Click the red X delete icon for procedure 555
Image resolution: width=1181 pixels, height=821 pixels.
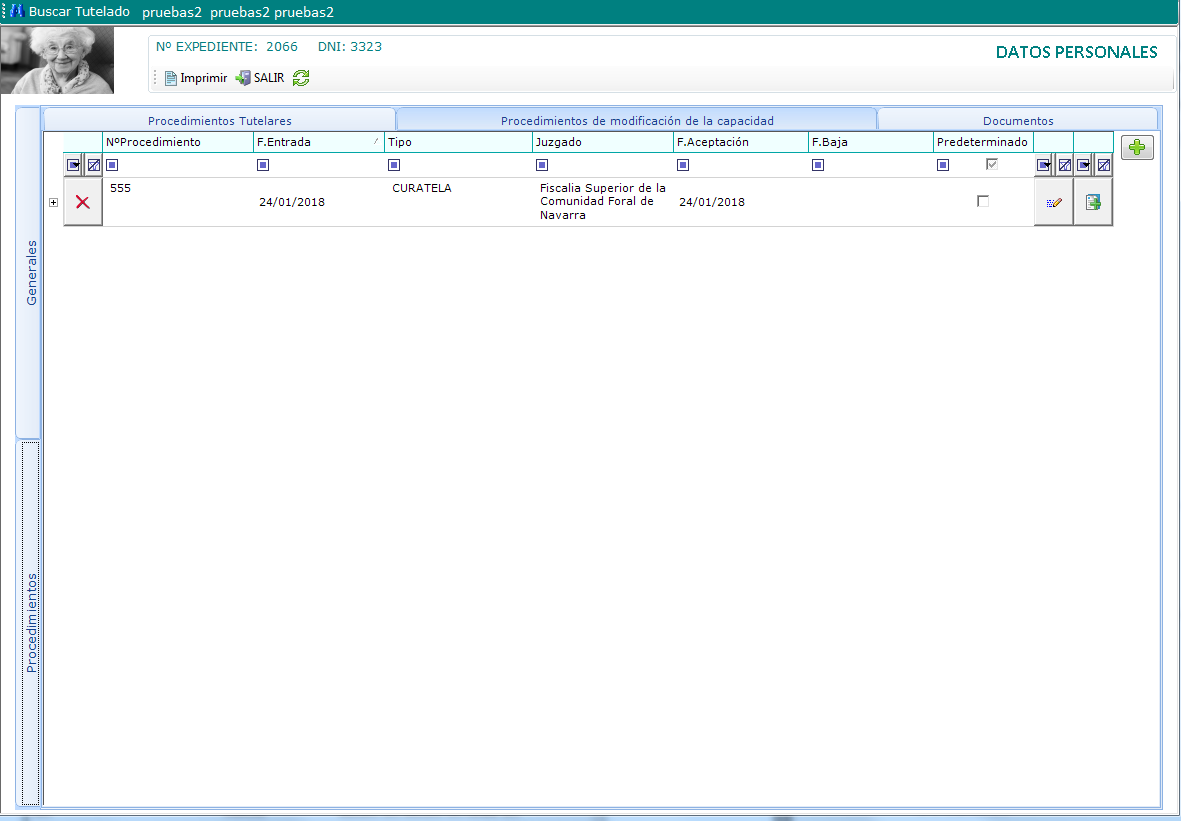coord(83,202)
